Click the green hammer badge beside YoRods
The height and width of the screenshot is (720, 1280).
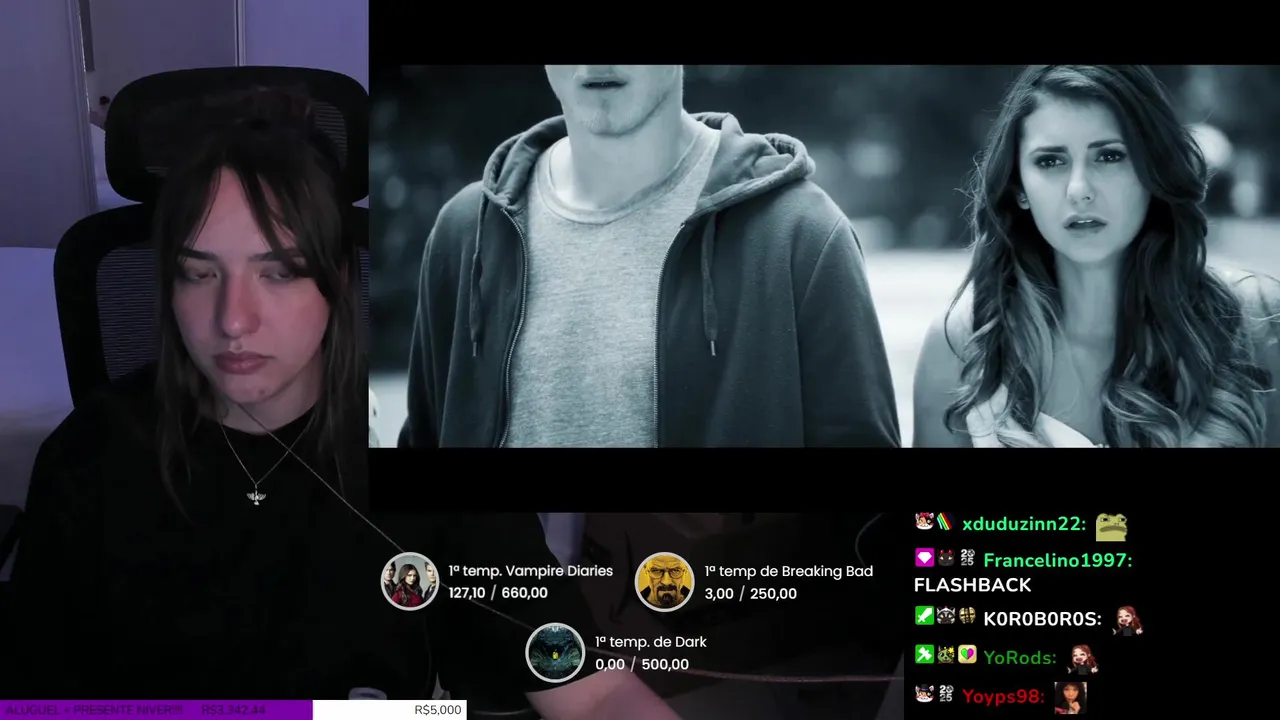pyautogui.click(x=924, y=655)
